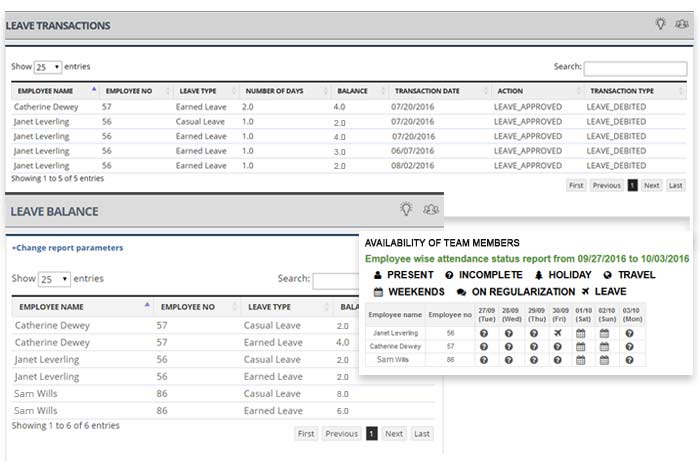This screenshot has height=462, width=700.
Task: Sort Leave Transactions by Action column
Action: click(x=537, y=91)
